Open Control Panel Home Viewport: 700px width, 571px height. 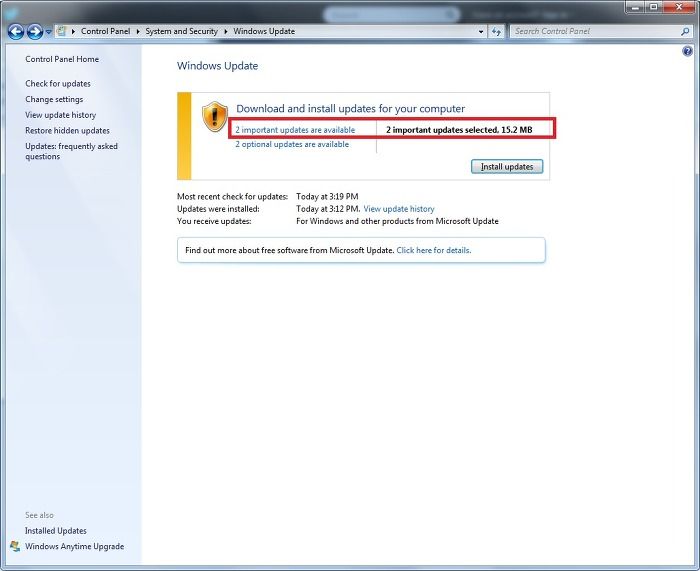point(62,59)
